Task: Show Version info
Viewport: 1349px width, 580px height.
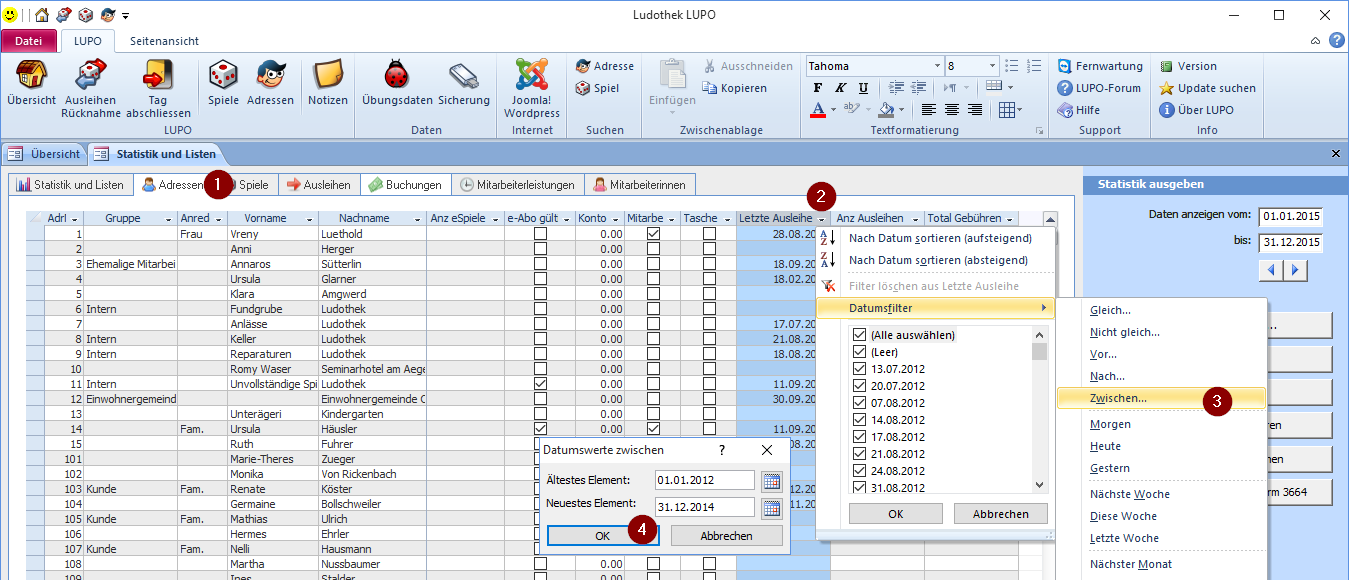Action: (x=1188, y=66)
